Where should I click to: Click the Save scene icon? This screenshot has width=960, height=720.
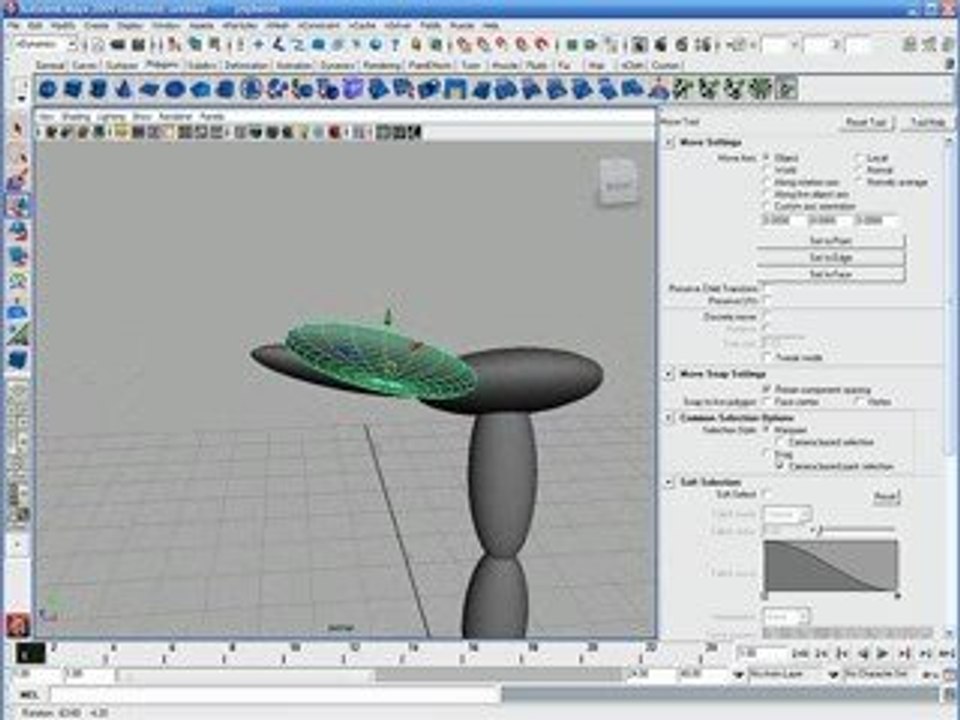point(138,44)
